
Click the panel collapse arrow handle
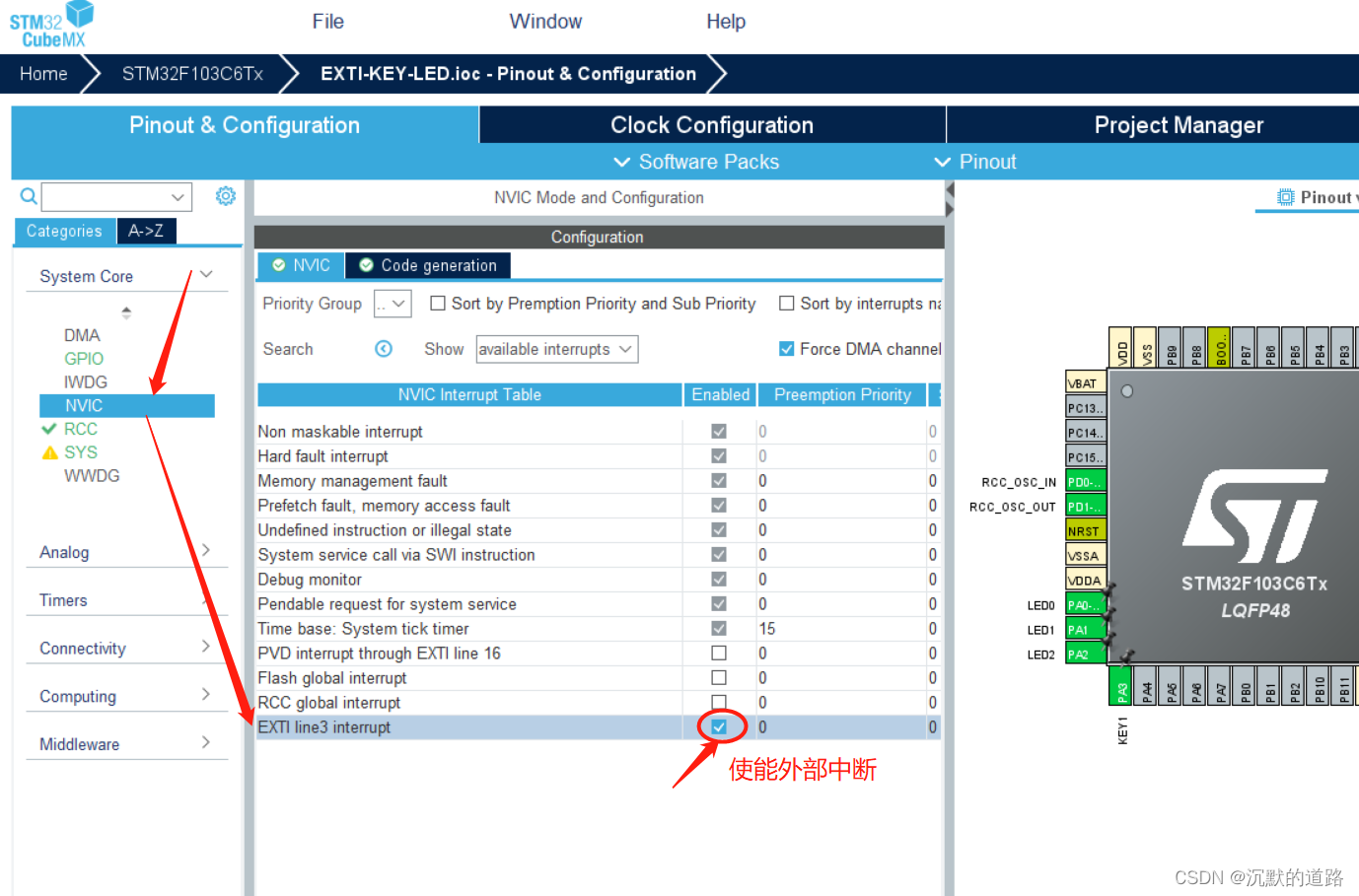pyautogui.click(x=950, y=200)
